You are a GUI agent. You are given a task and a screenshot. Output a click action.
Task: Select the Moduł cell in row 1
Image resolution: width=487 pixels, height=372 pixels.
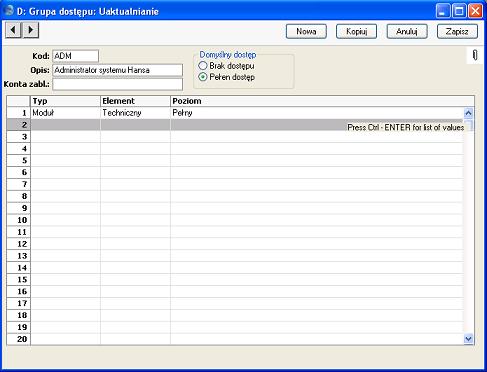(x=65, y=113)
